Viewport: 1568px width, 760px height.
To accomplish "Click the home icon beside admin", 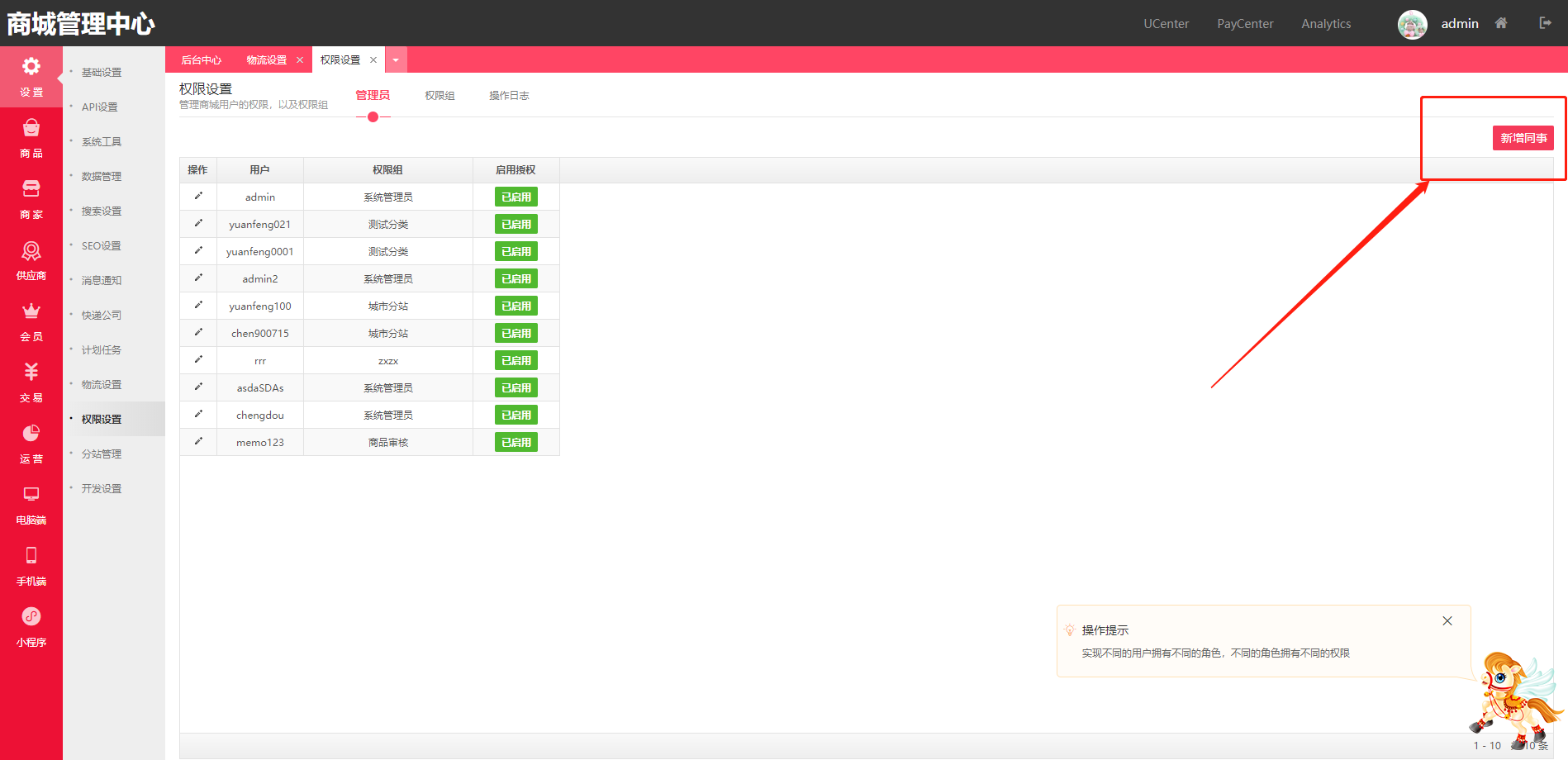I will point(1501,23).
